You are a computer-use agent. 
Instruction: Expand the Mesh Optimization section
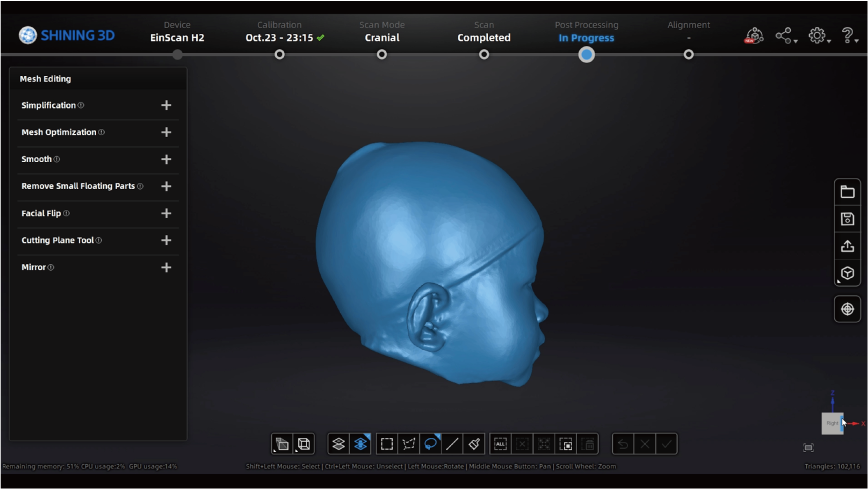[x=166, y=132]
